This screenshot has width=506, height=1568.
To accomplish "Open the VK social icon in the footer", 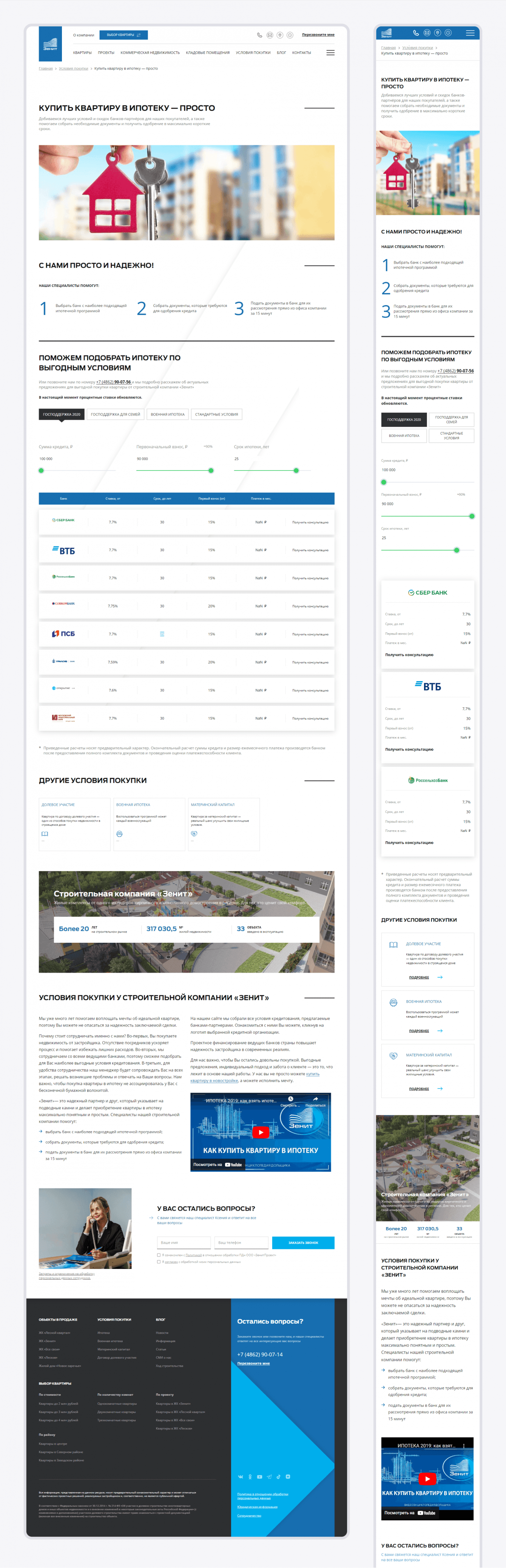I will pyautogui.click(x=241, y=1477).
